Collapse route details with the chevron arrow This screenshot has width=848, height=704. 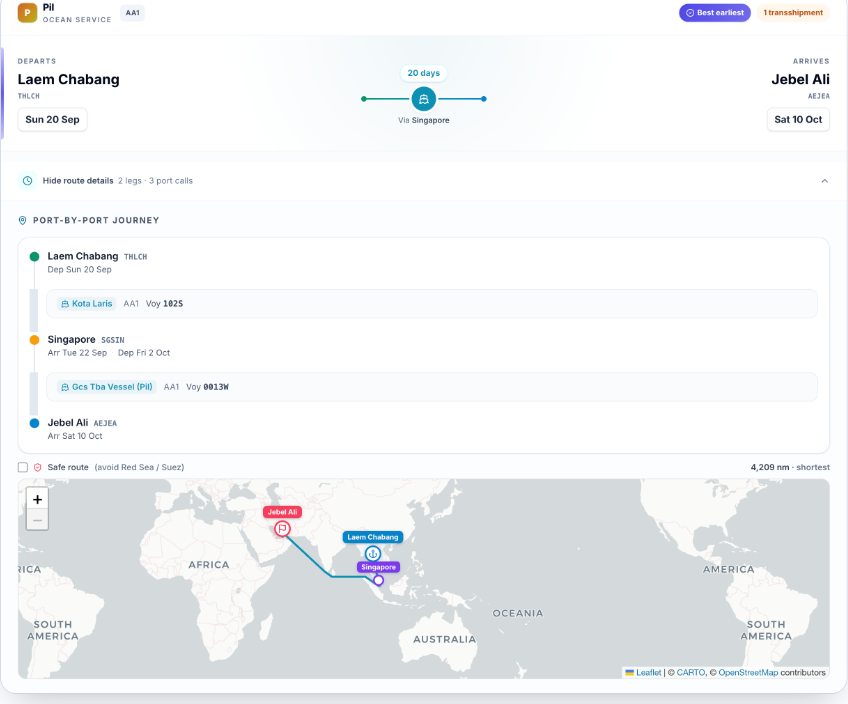click(x=824, y=181)
